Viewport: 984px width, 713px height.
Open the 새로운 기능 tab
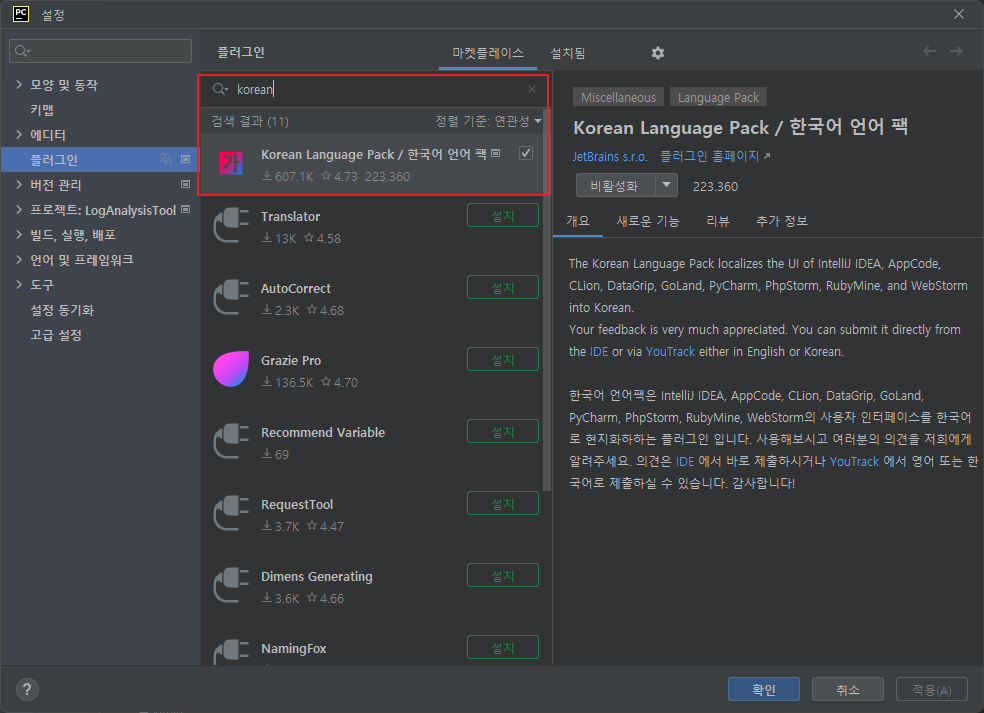click(x=648, y=221)
